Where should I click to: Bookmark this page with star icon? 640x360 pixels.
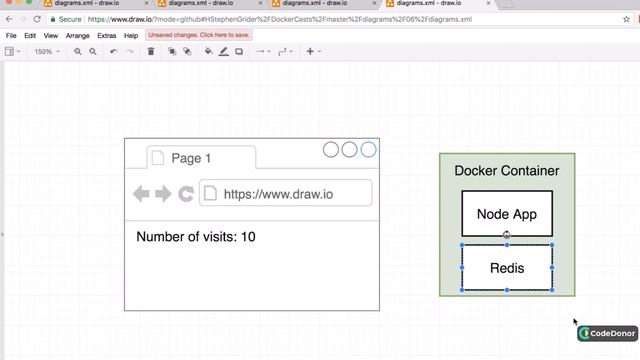coord(626,19)
